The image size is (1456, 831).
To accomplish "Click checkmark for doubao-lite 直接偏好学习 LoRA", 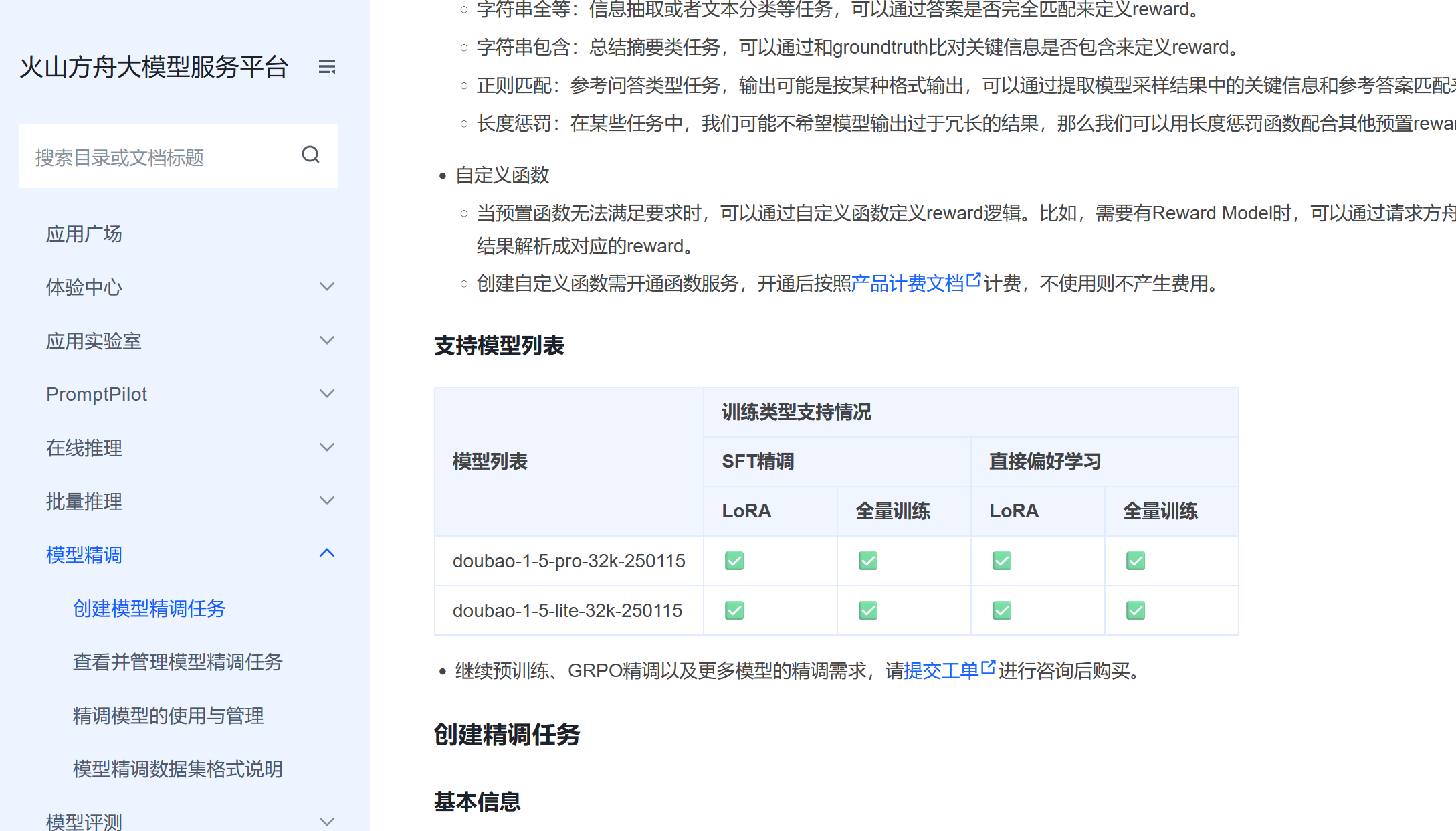I will (1002, 610).
